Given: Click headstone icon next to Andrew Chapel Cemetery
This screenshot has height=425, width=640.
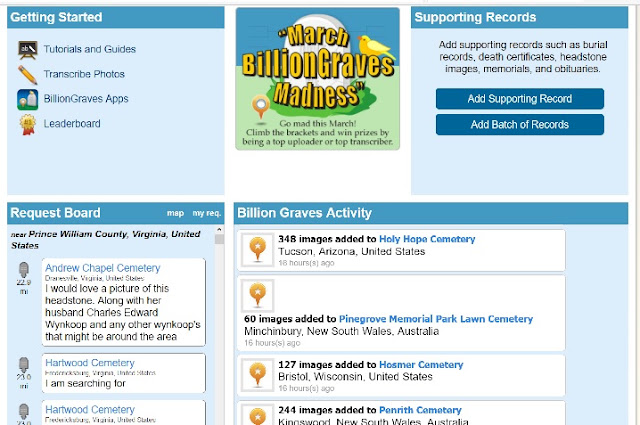Looking at the screenshot, I should click(24, 269).
